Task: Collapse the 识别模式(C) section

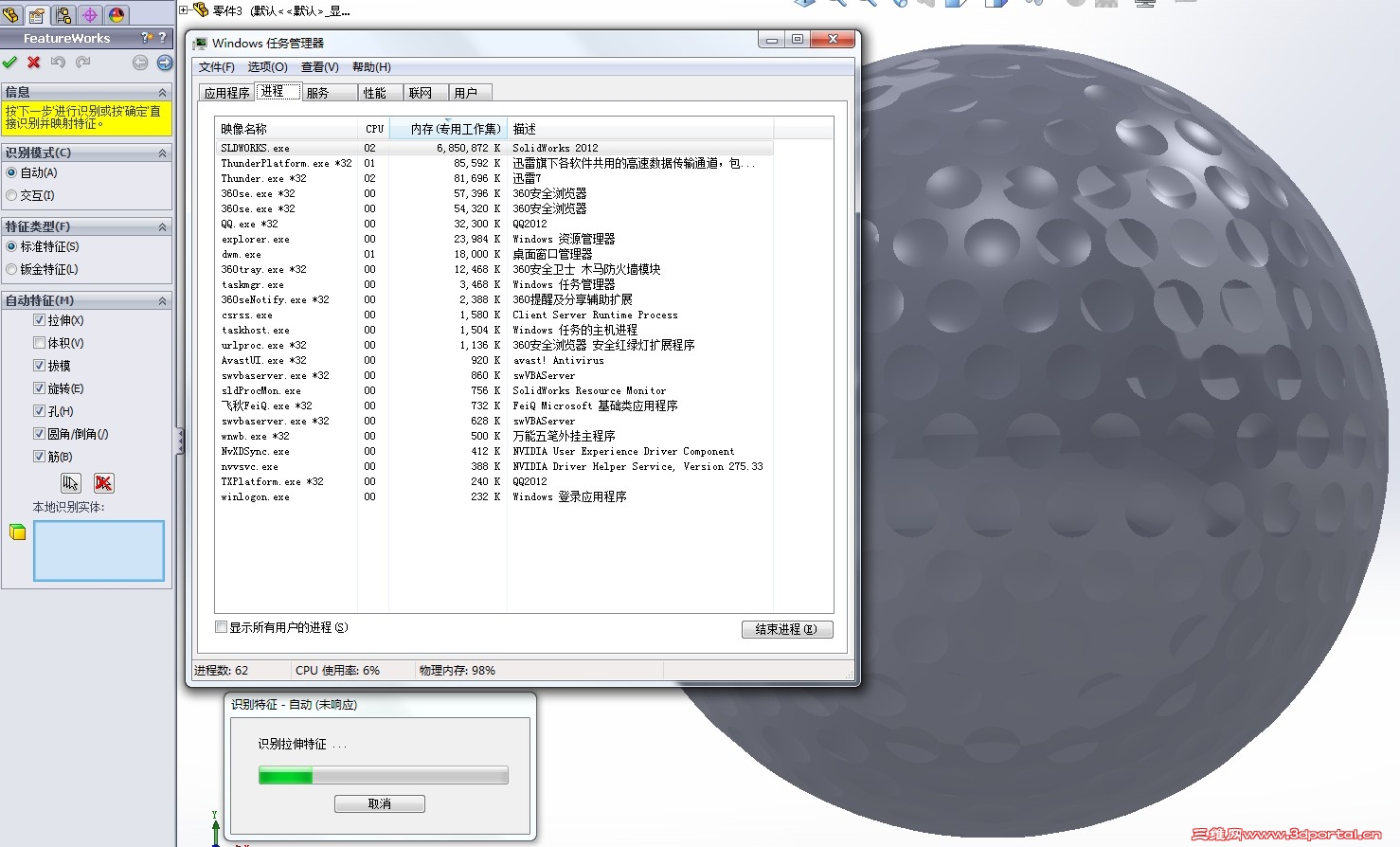Action: point(163,153)
